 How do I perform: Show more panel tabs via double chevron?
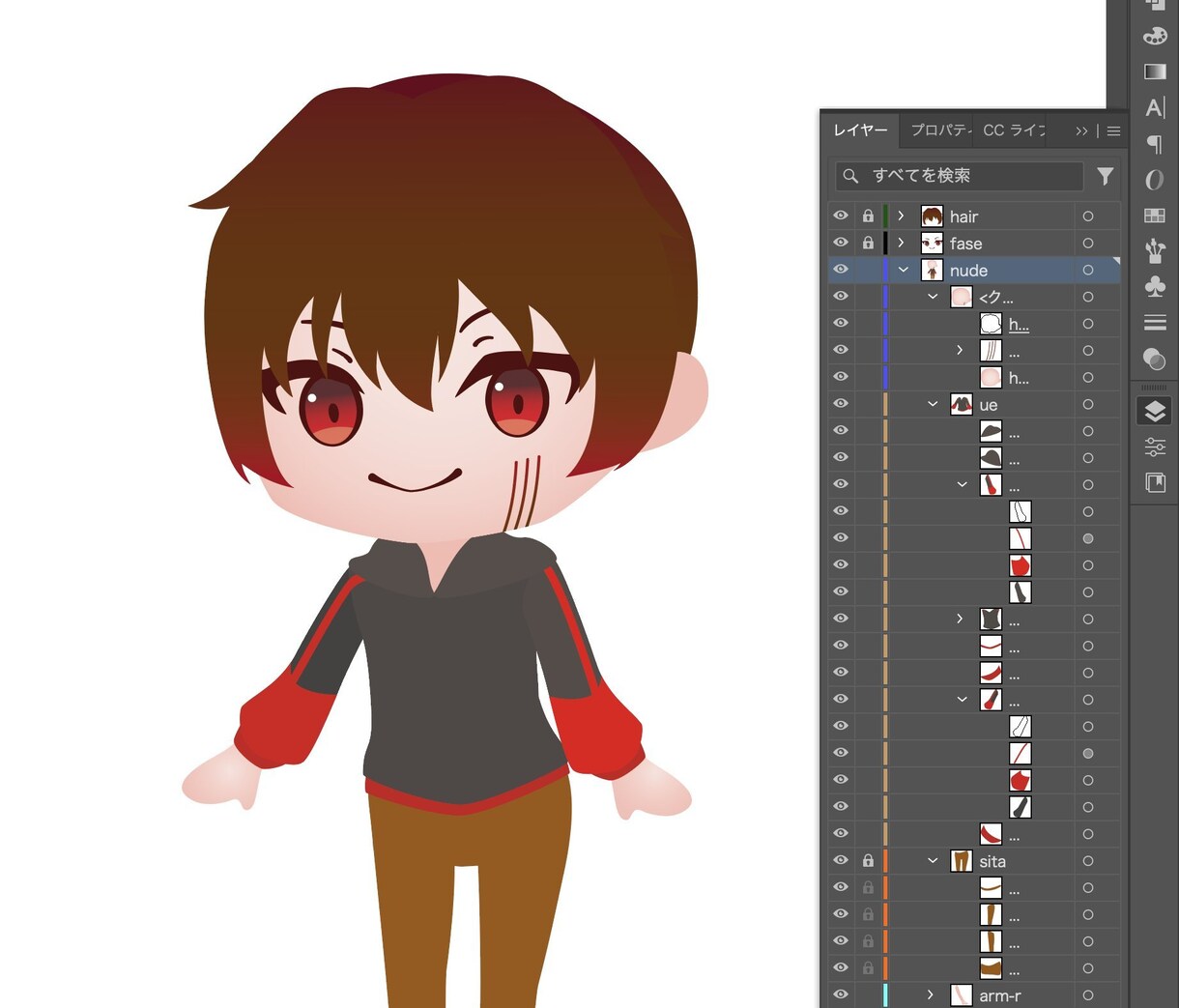tap(1081, 131)
